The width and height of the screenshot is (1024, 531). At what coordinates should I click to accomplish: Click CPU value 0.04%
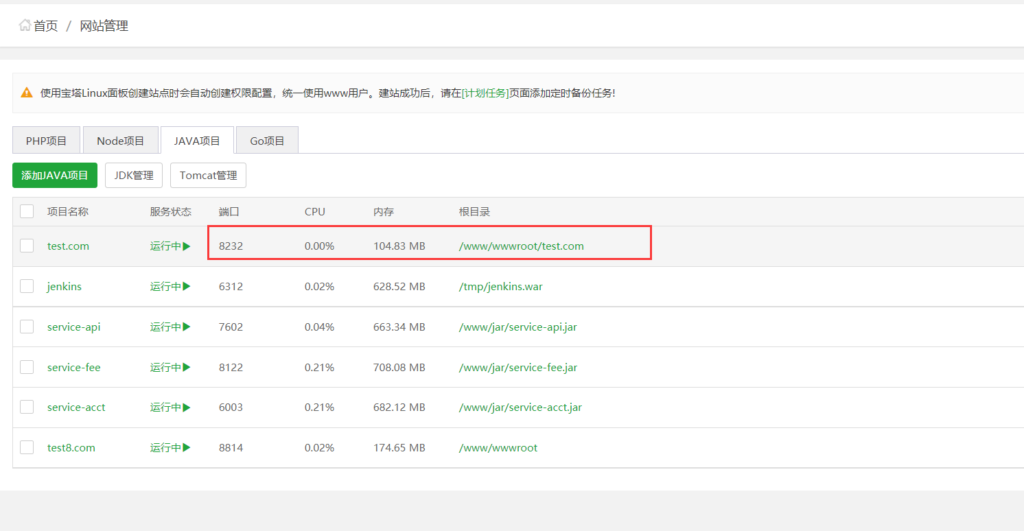pyautogui.click(x=319, y=327)
